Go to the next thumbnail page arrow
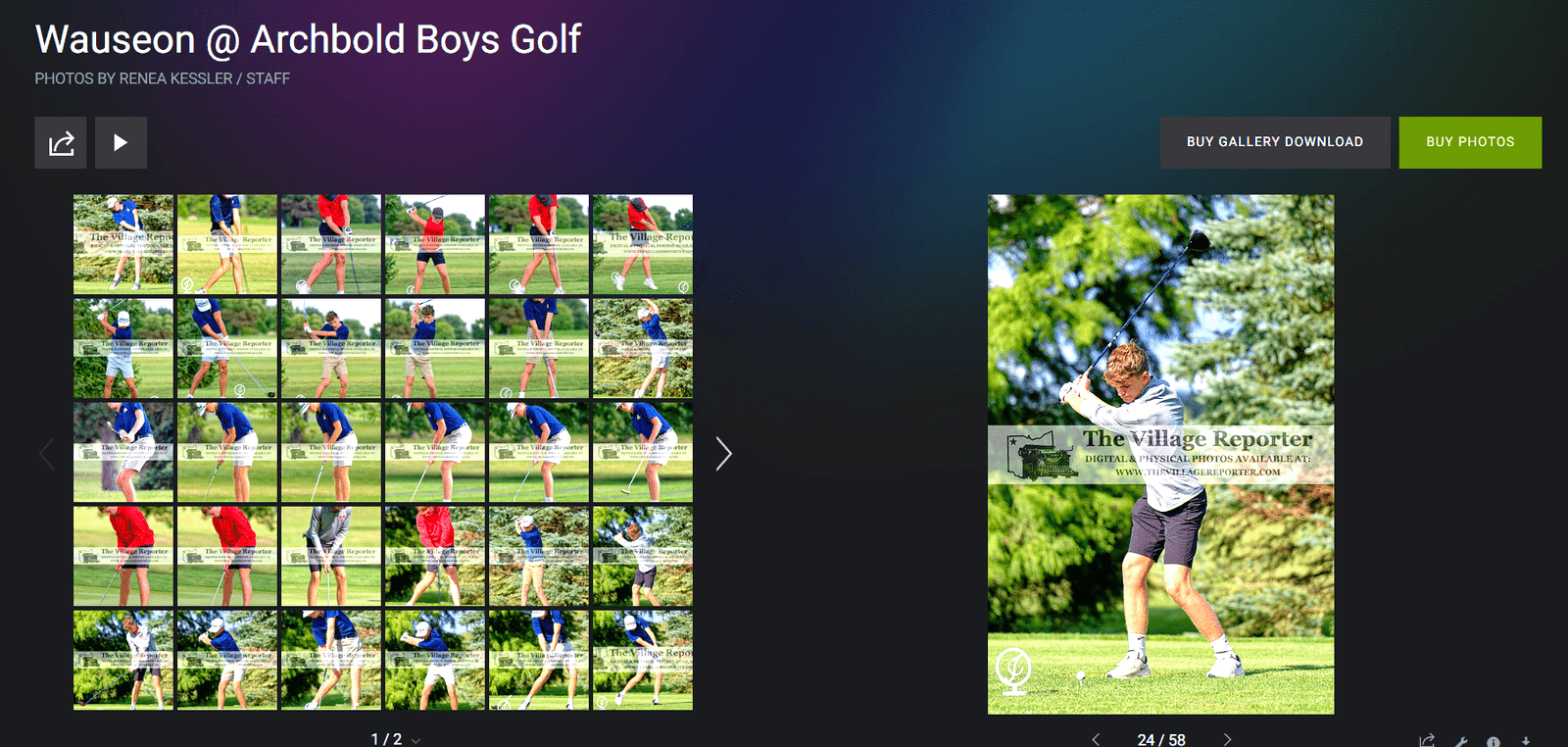 [723, 453]
